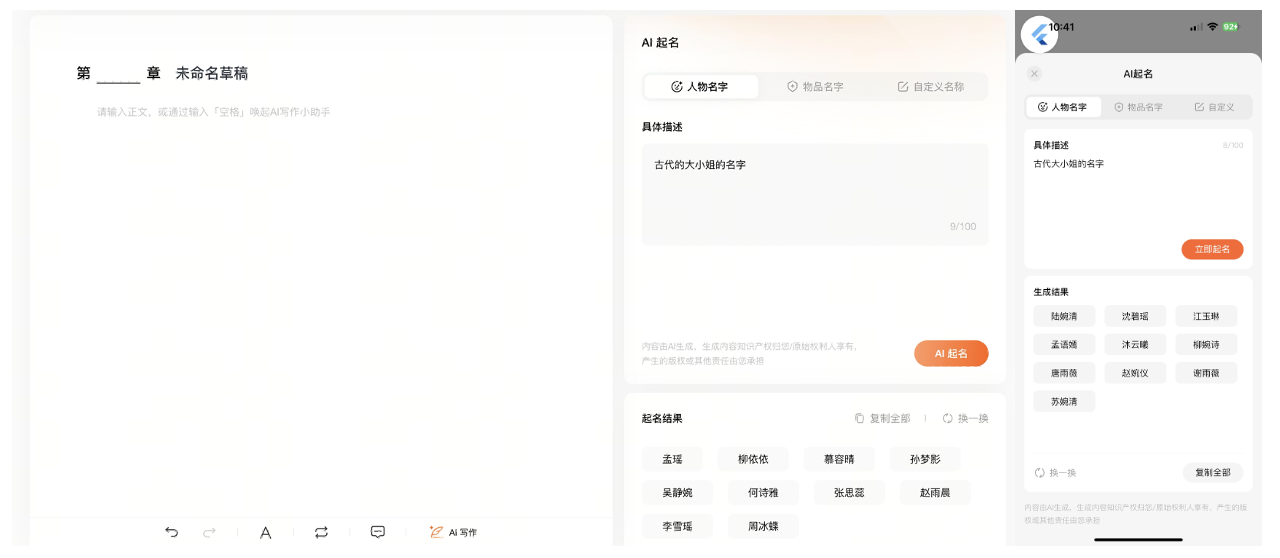Screen dimensions: 1280x558
Task: Open the font format 'A' tool
Action: pyautogui.click(x=266, y=532)
